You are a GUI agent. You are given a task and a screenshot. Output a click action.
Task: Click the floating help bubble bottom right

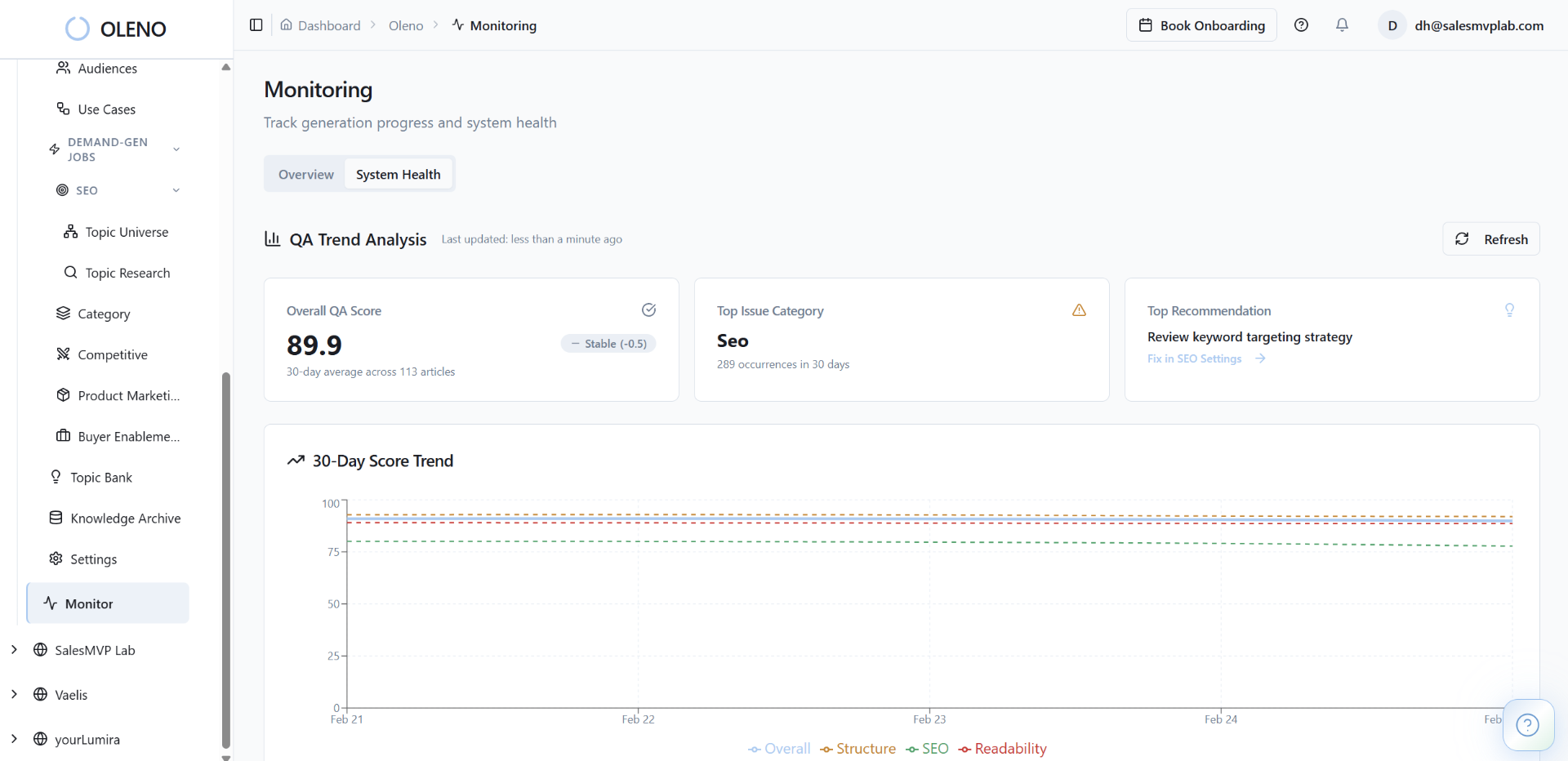1528,725
